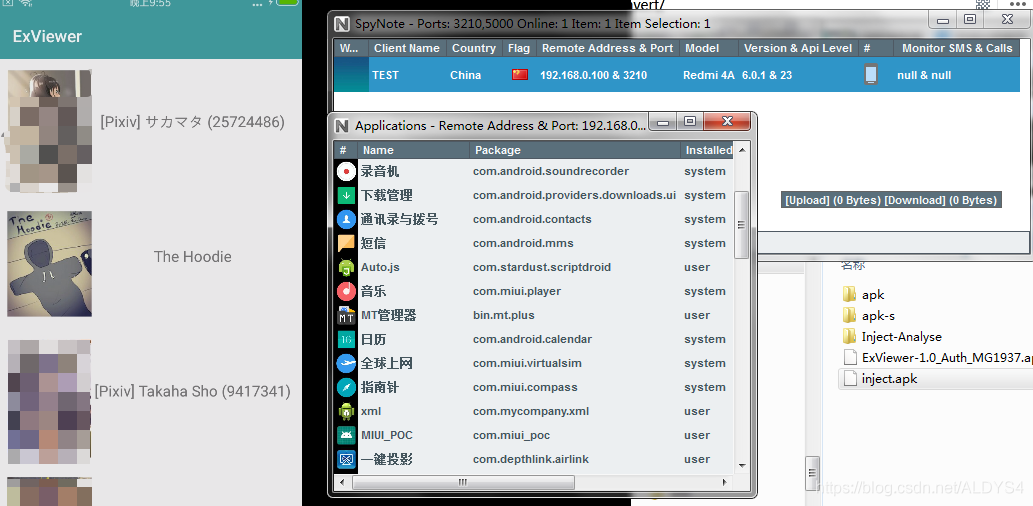Click the MIUI_POC app icon
Viewport: 1033px width, 506px height.
[x=346, y=436]
